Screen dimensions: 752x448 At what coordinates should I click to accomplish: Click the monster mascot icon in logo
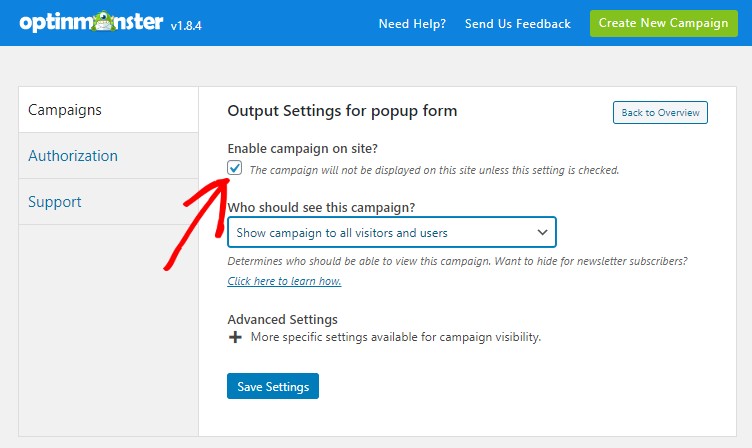103,22
